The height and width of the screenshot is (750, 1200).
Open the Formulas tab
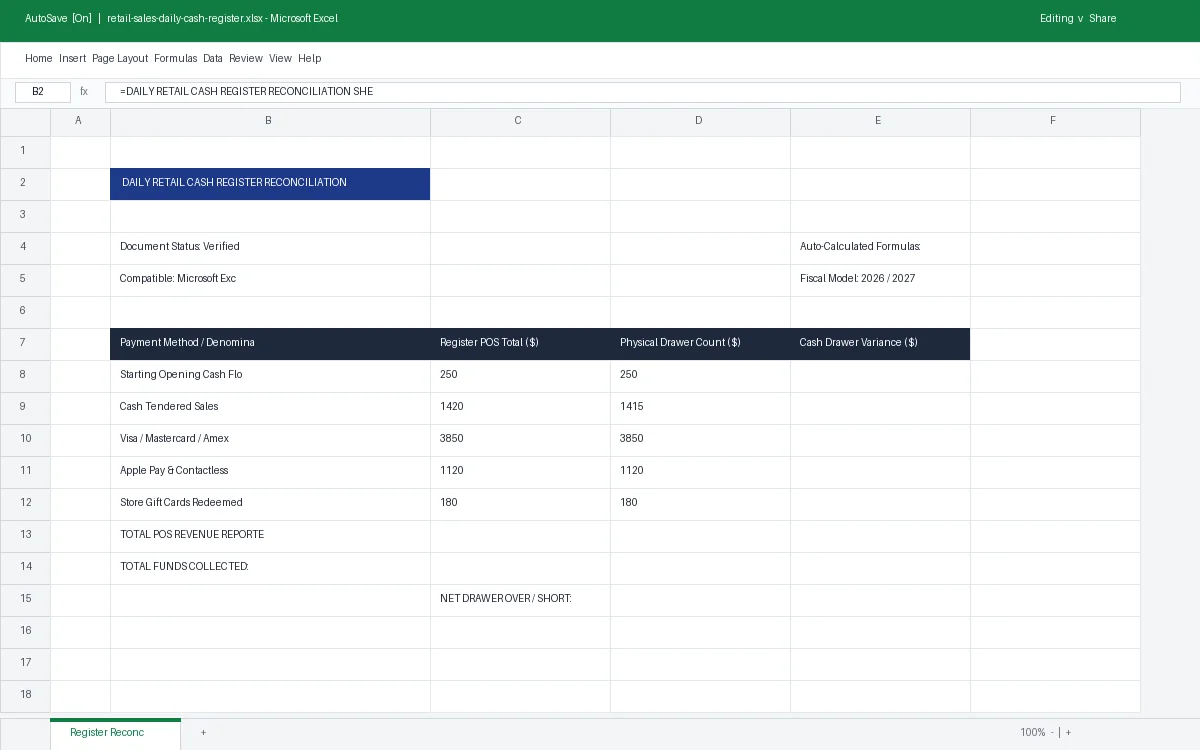[175, 58]
